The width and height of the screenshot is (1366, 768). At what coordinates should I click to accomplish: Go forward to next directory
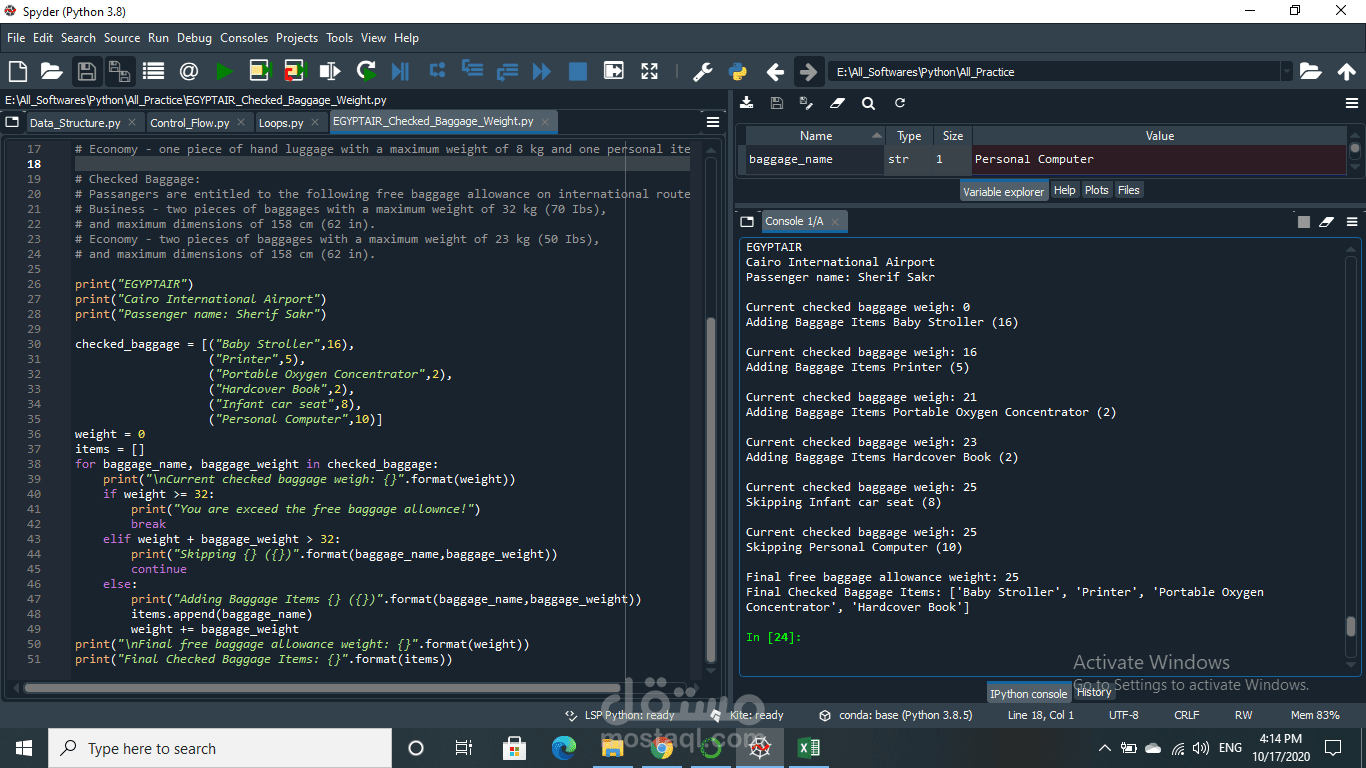[x=807, y=71]
